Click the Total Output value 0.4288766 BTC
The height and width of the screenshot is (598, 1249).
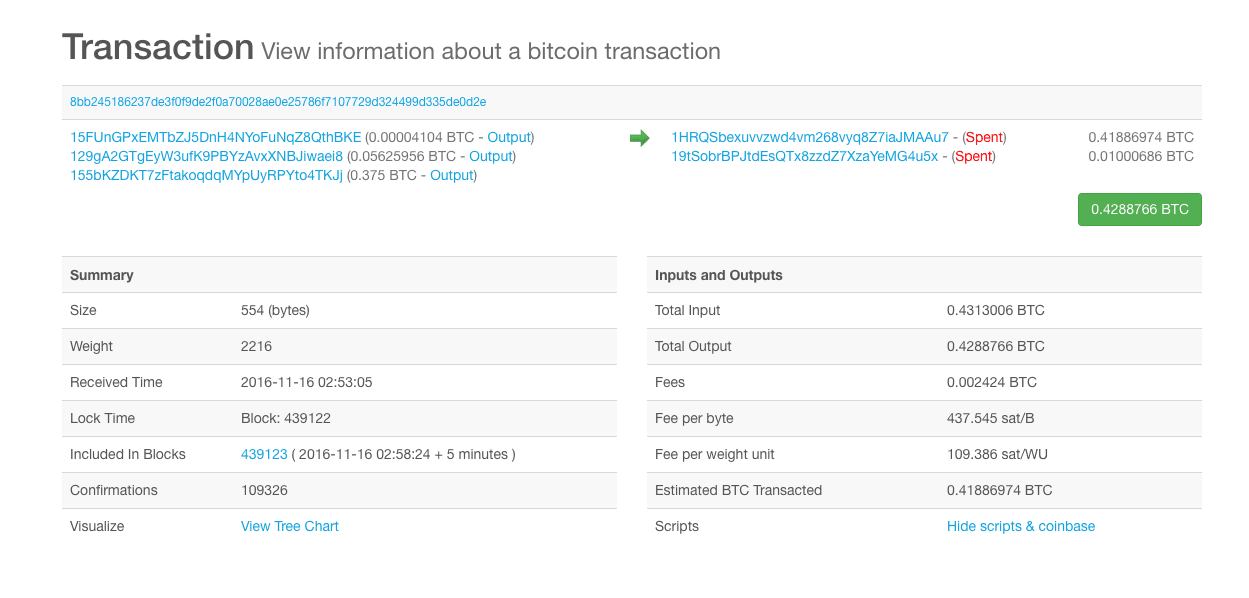click(996, 346)
